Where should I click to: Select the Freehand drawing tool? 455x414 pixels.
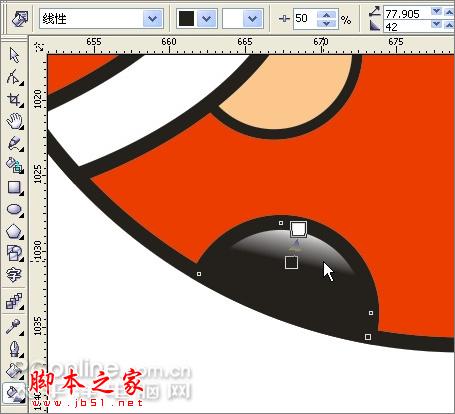point(14,143)
